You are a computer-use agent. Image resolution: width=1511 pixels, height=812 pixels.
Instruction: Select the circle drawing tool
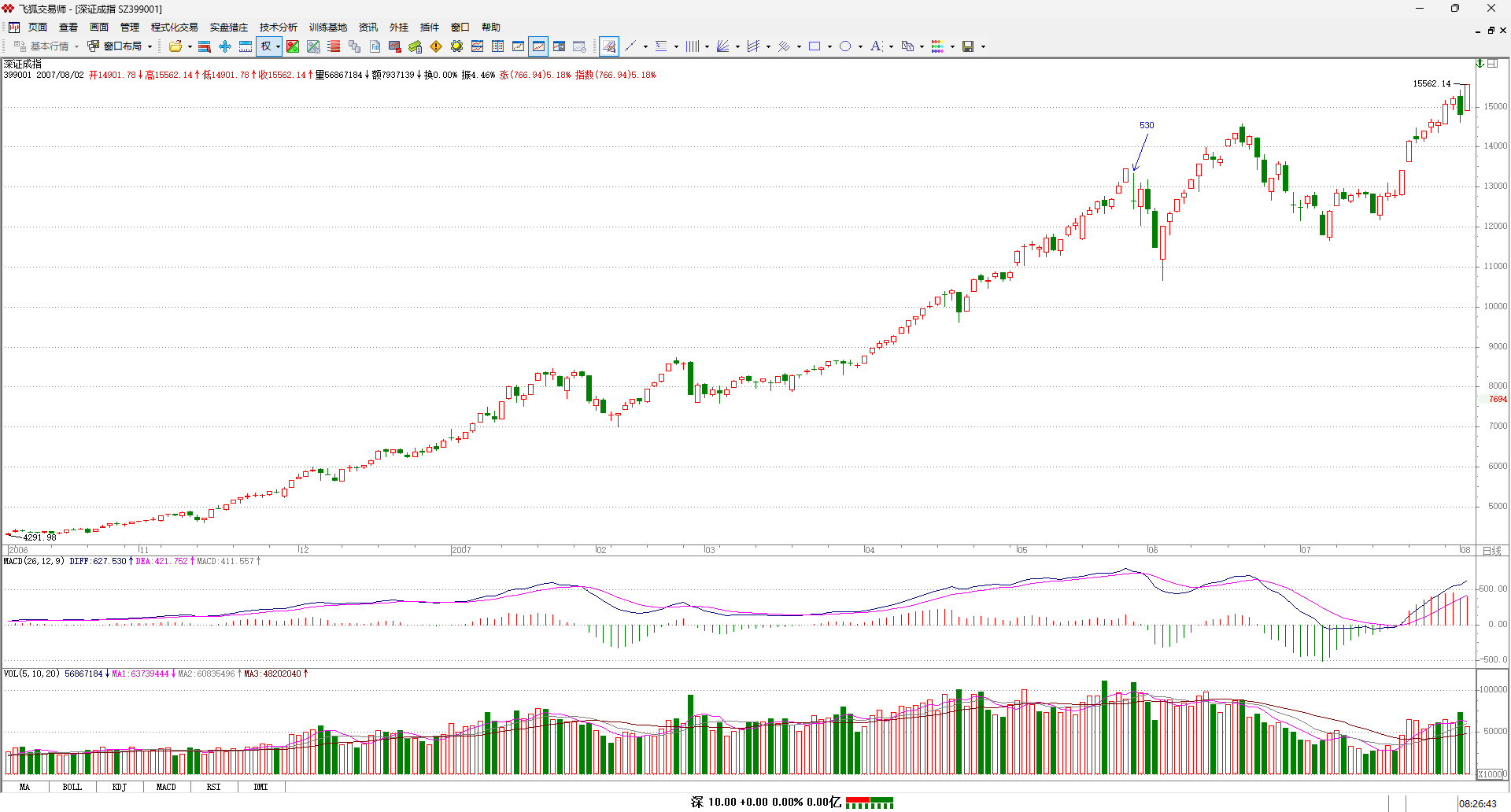(845, 46)
